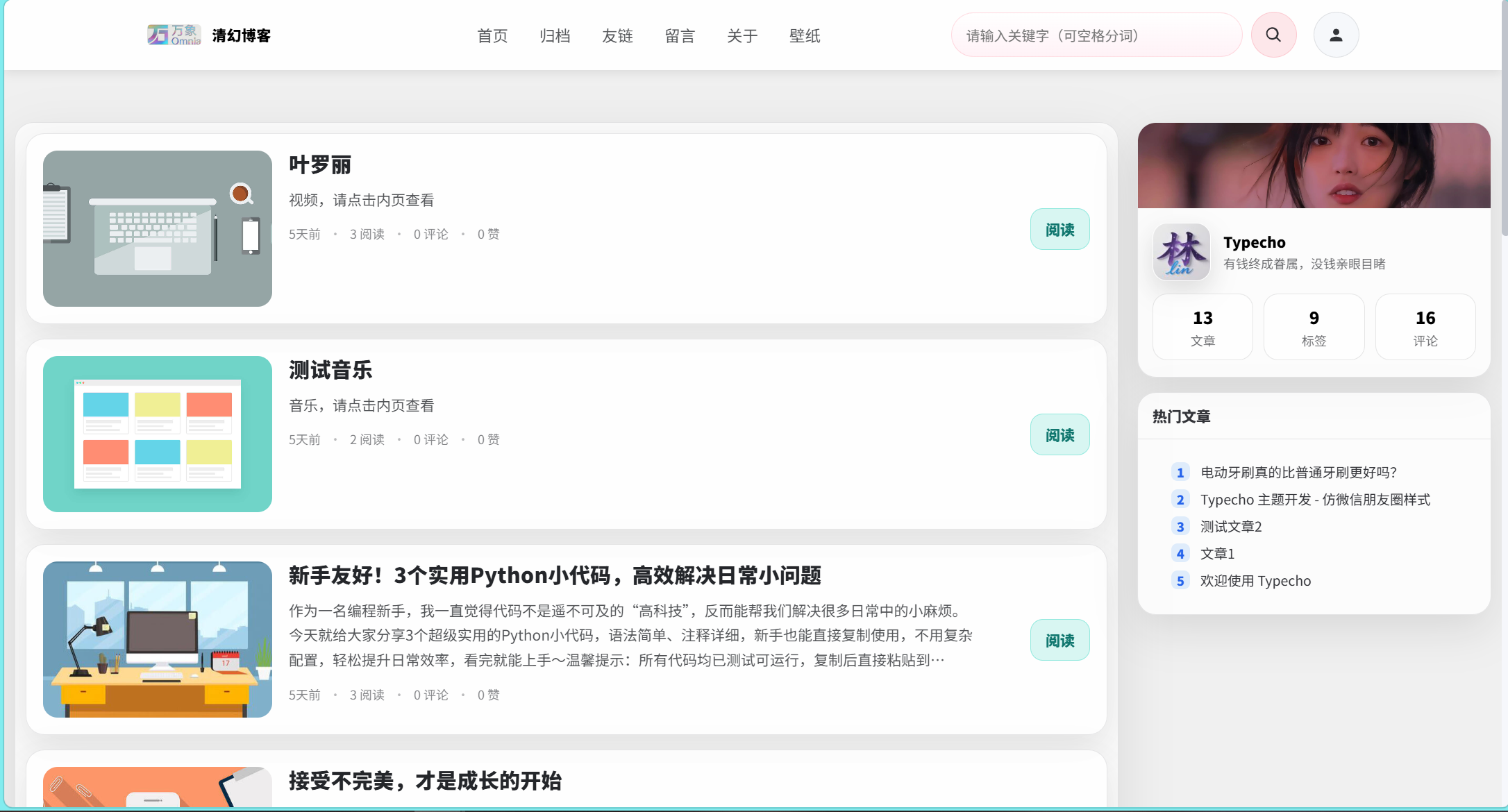The width and height of the screenshot is (1508, 812).
Task: Open hot article 欢迎使用 Typecho
Action: (x=1255, y=580)
